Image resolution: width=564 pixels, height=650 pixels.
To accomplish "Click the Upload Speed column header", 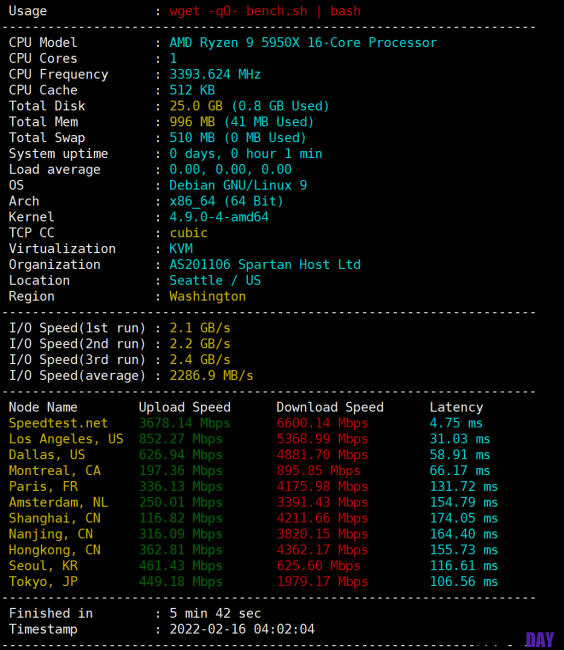I will coord(184,407).
